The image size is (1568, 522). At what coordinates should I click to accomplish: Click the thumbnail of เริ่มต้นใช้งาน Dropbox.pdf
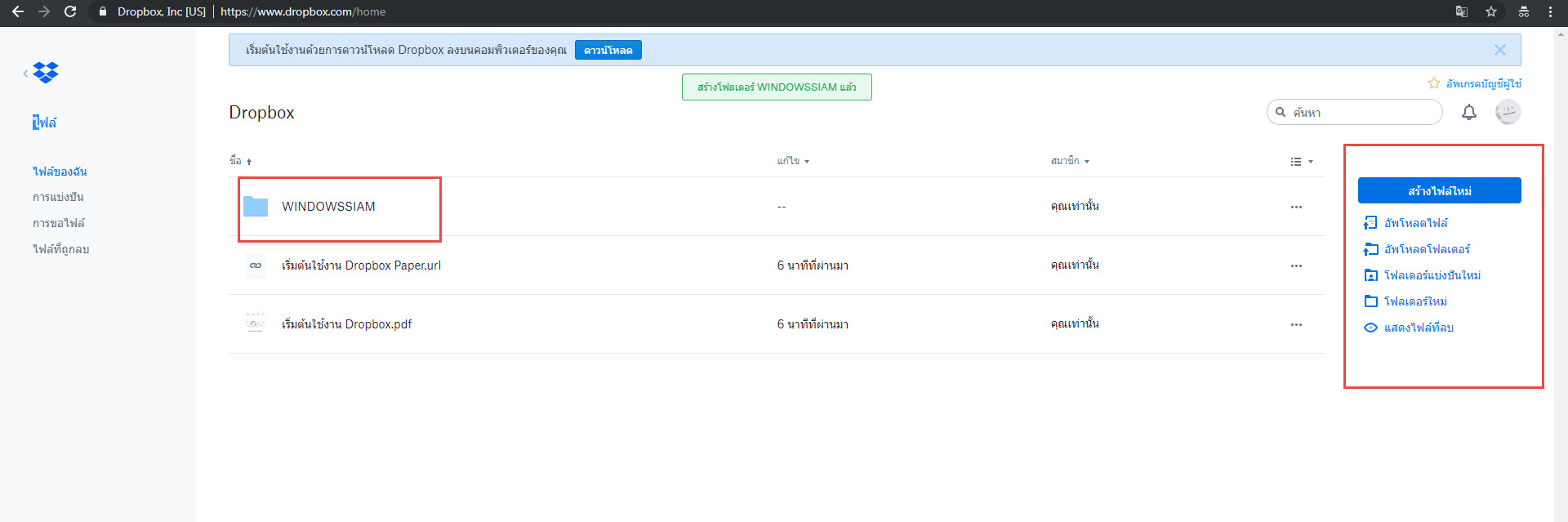coord(256,324)
